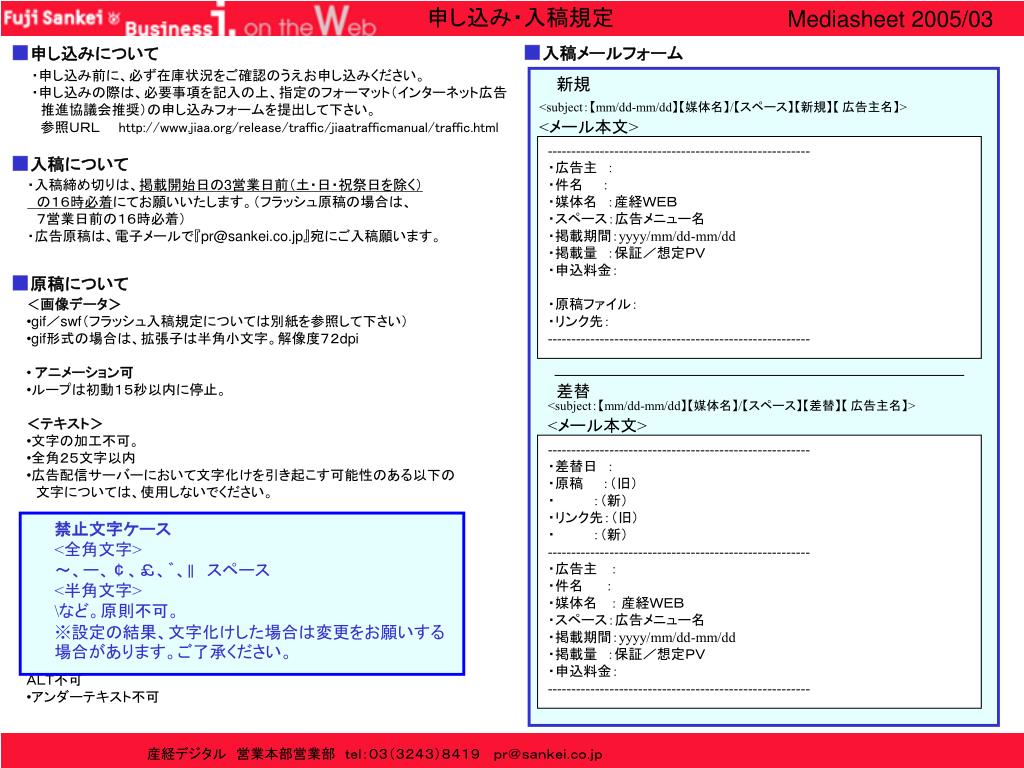The width and height of the screenshot is (1024, 768).
Task: Click the <半角文字> label
Action: click(98, 590)
